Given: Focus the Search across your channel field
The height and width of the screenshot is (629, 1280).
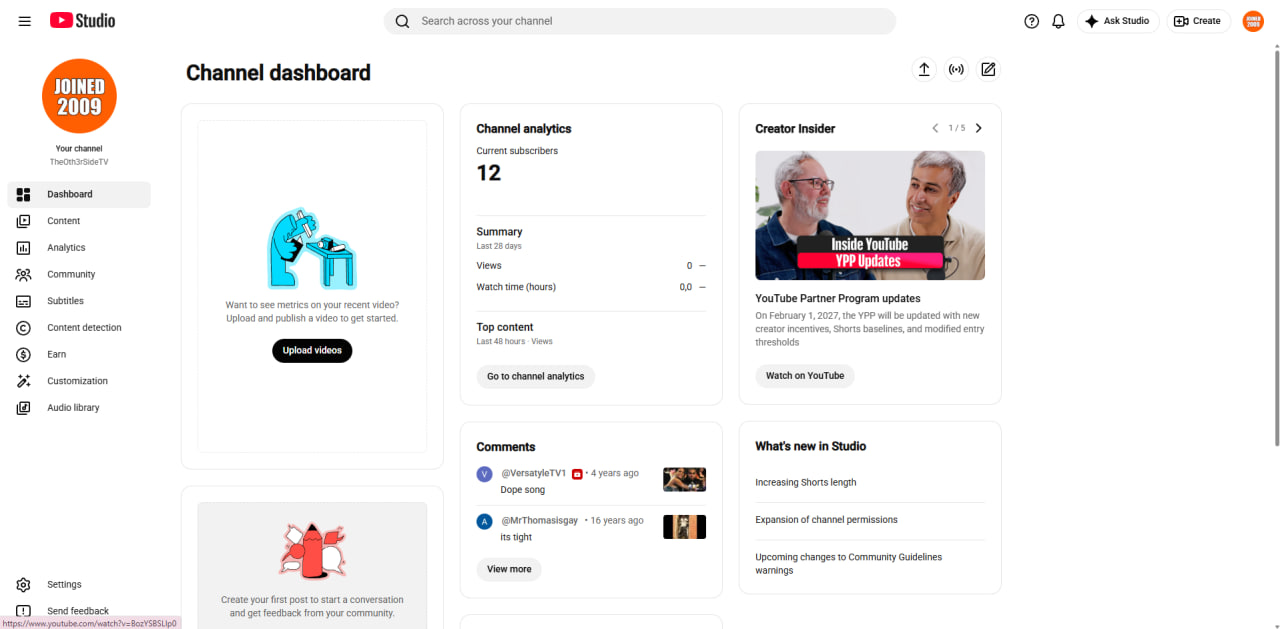Looking at the screenshot, I should 640,21.
